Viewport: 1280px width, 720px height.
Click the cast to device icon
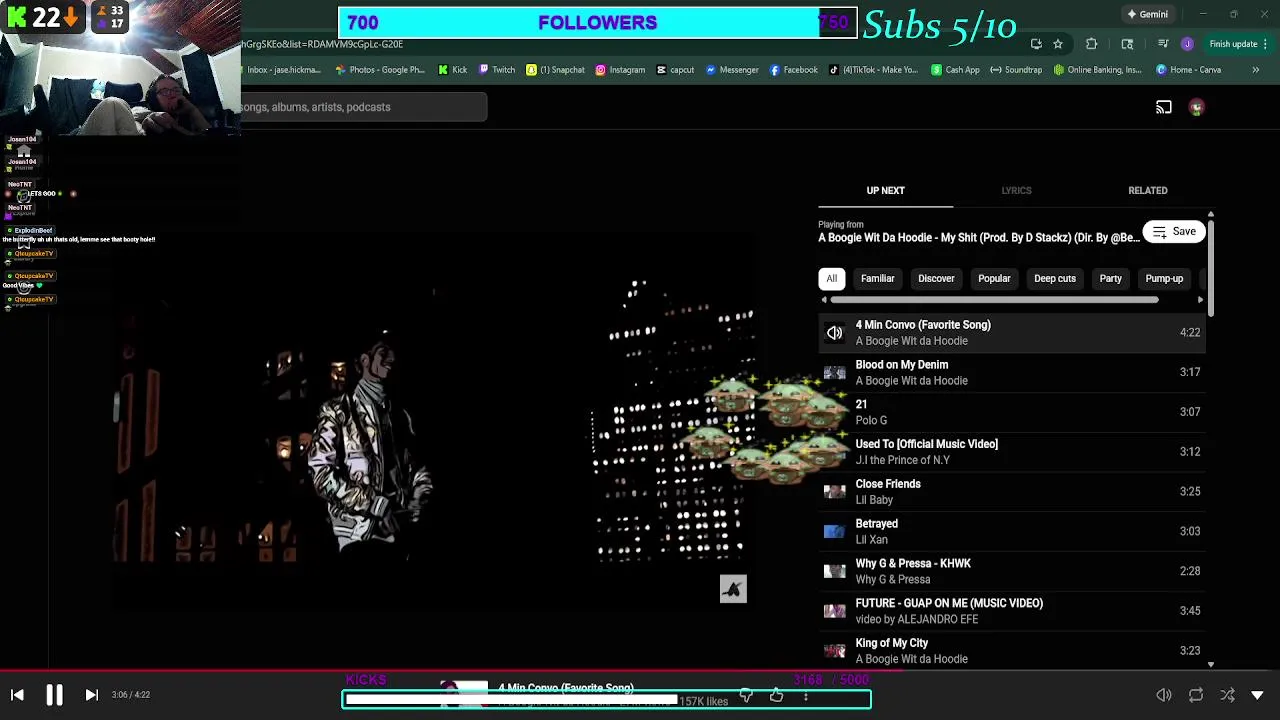click(x=1164, y=107)
